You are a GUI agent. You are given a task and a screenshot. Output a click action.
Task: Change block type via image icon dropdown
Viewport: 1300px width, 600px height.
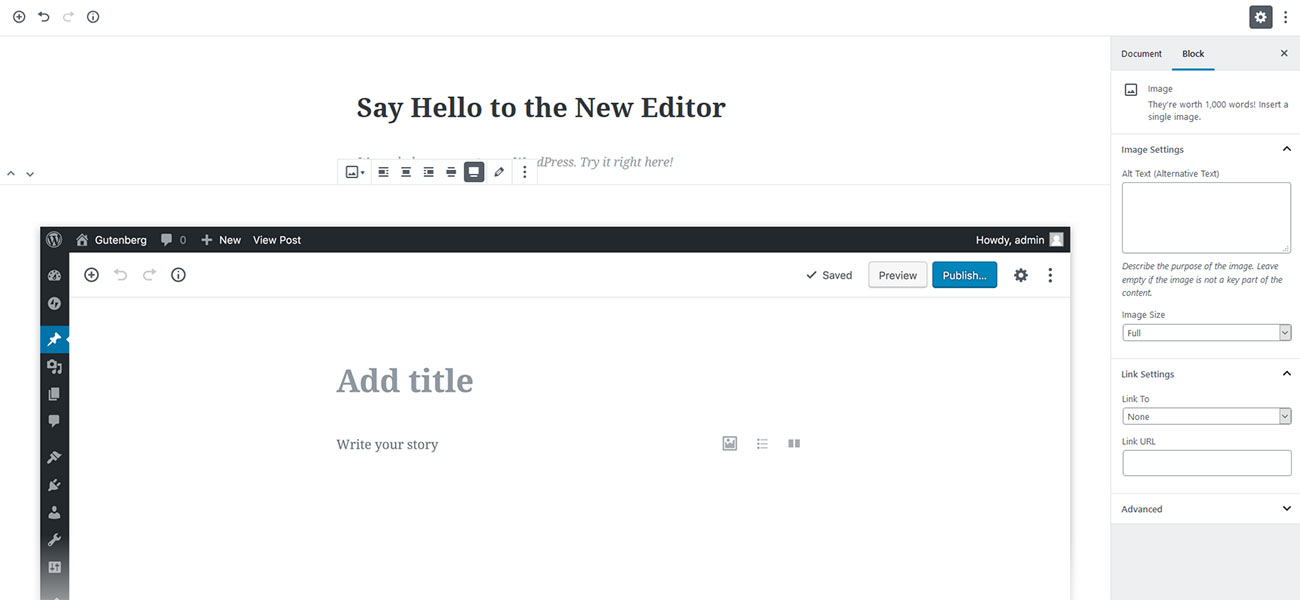(x=354, y=172)
